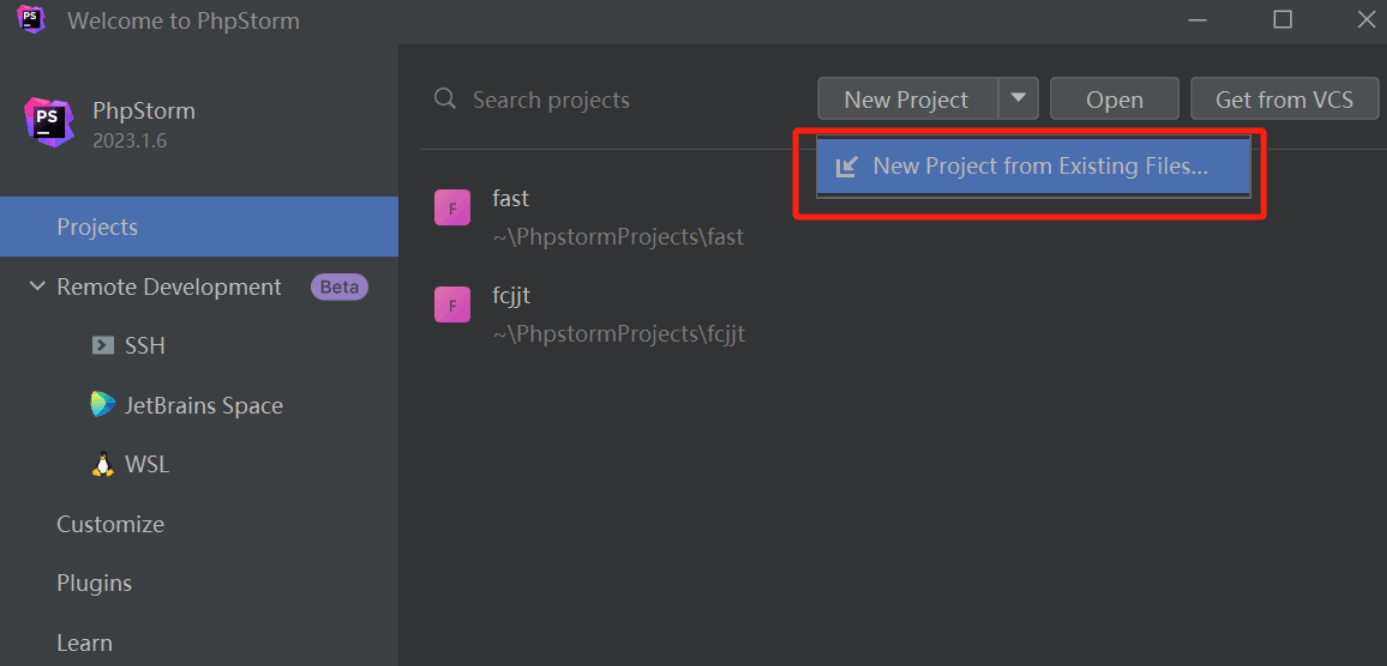Click the New Project button
Viewport: 1387px width, 666px height.
click(907, 99)
